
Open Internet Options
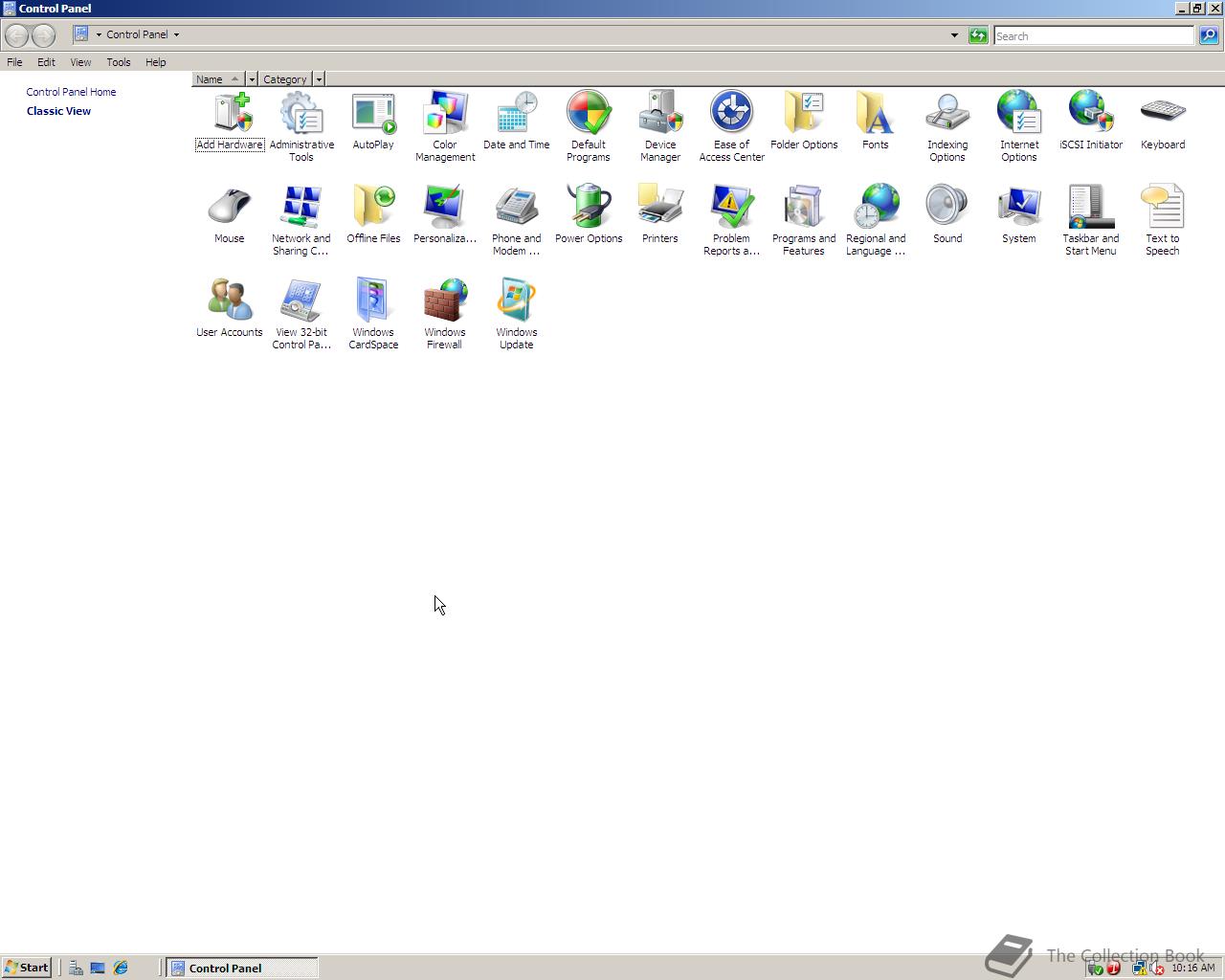(1019, 126)
